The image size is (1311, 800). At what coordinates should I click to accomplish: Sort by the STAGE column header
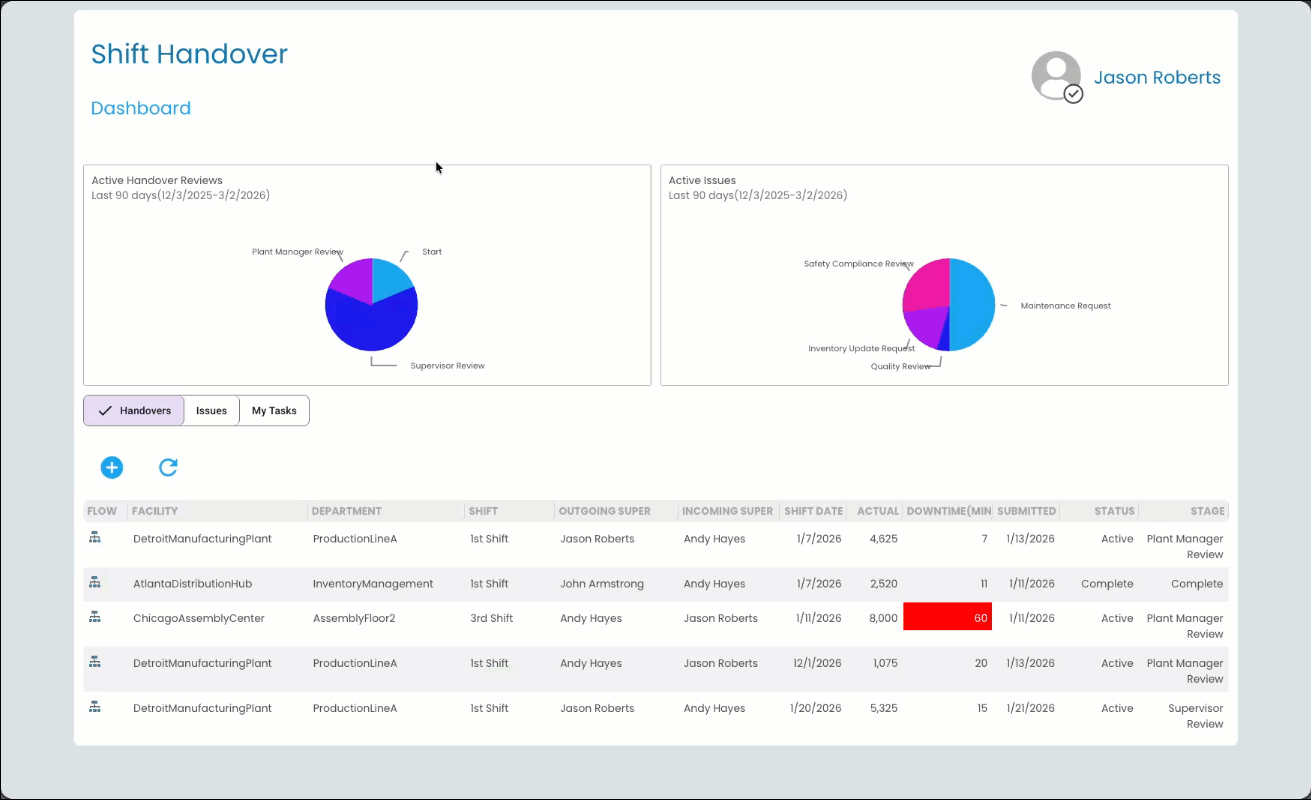click(1207, 511)
